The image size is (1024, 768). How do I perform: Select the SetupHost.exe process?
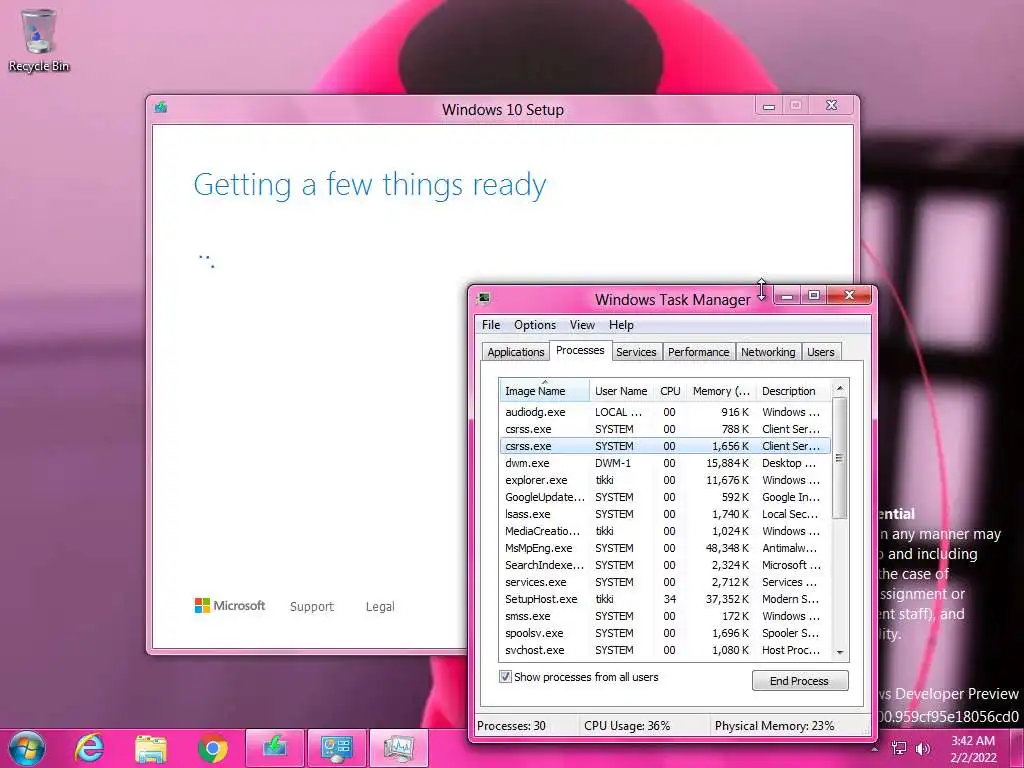click(665, 599)
